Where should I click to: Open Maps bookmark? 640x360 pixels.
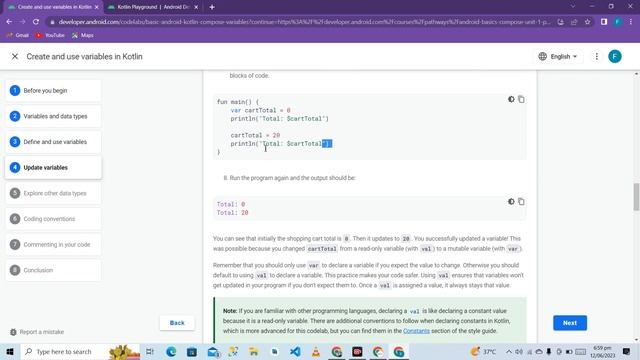83,36
